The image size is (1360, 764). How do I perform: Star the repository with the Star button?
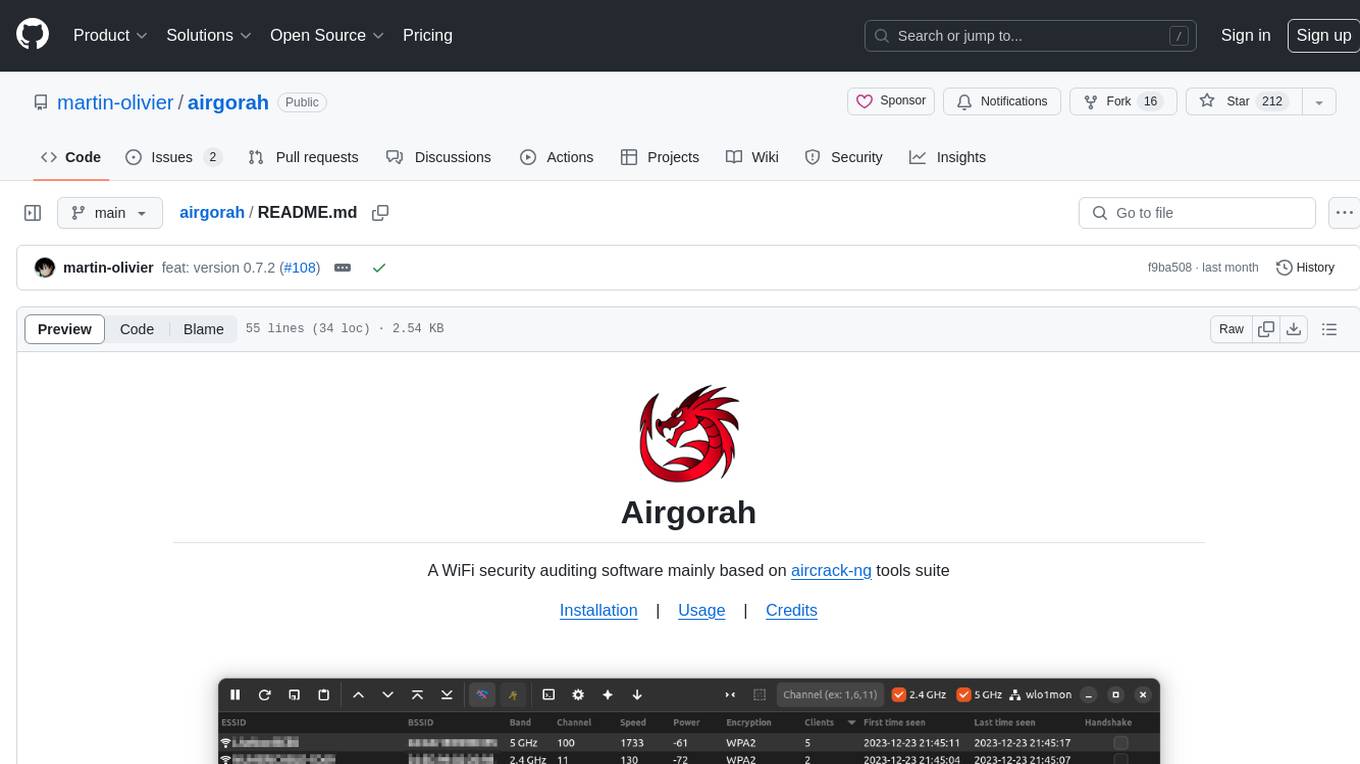[1243, 101]
